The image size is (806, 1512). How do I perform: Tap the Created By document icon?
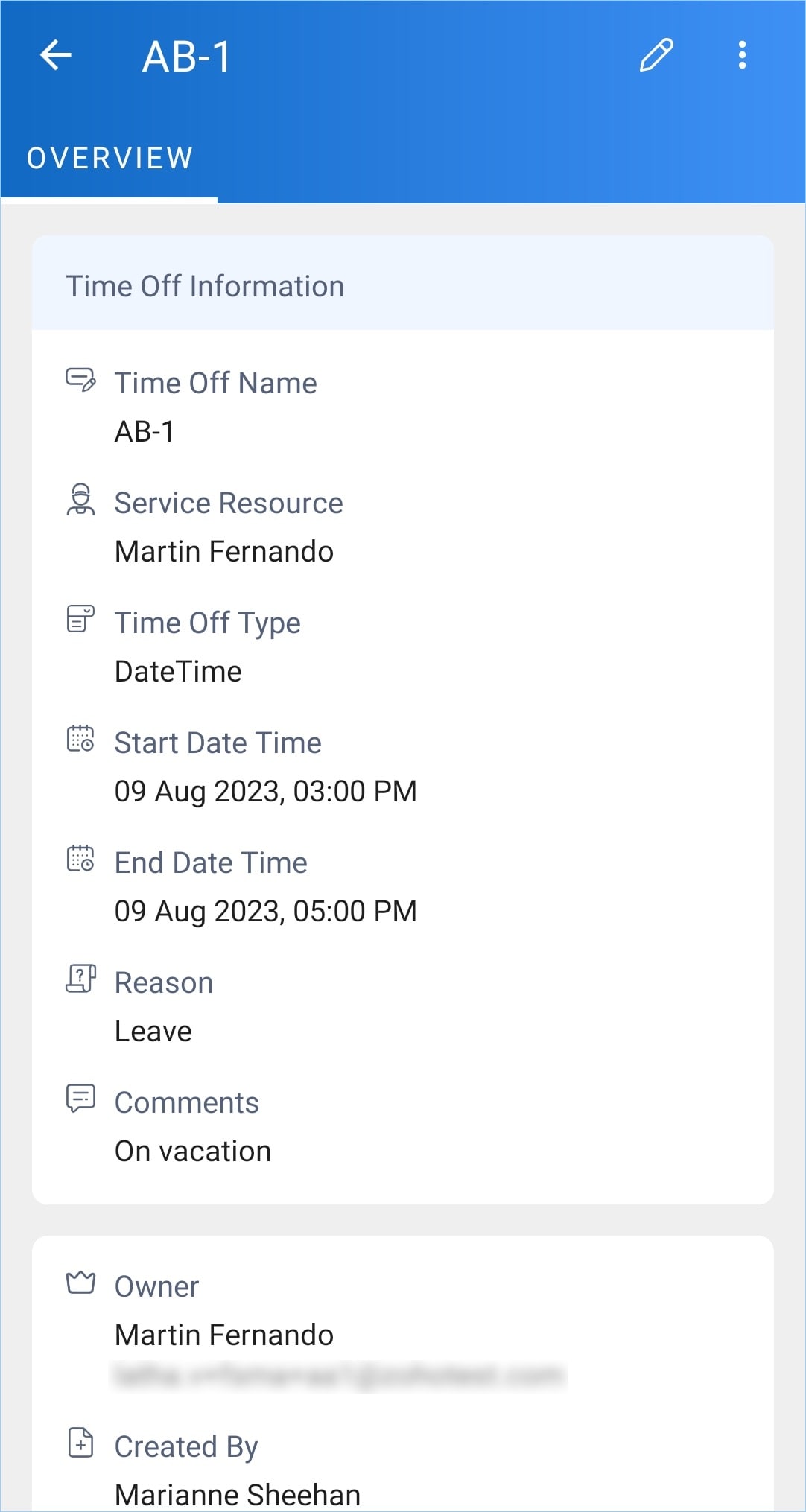[x=80, y=1443]
